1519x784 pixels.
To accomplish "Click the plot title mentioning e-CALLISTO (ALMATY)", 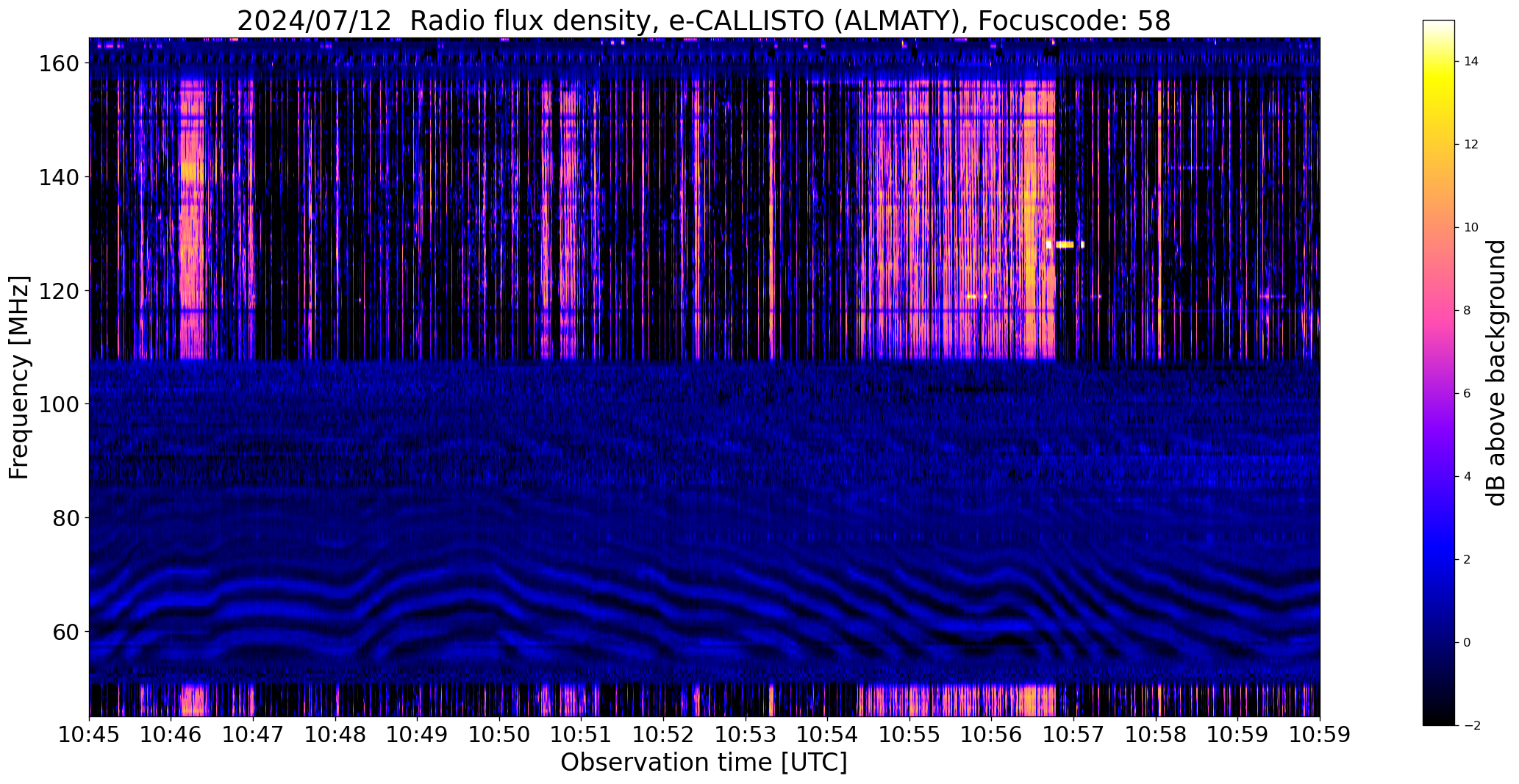I will point(704,21).
